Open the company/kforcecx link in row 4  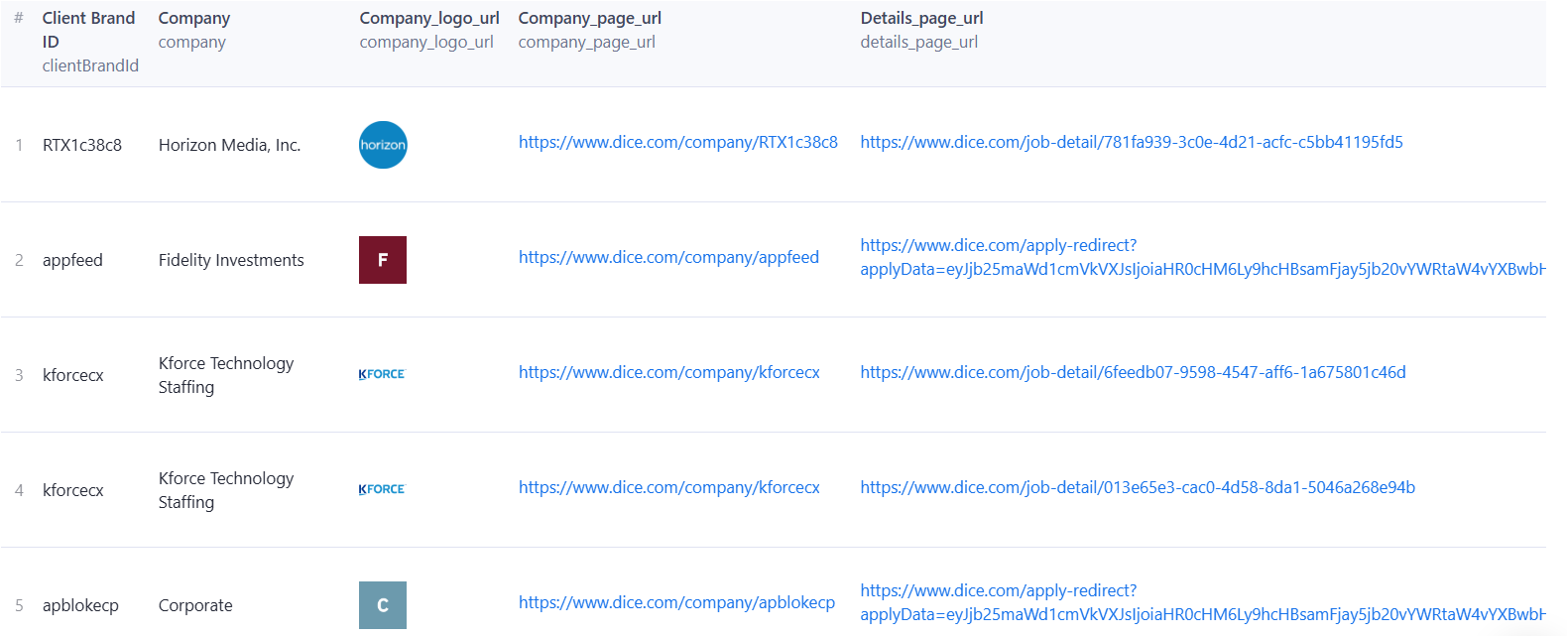[x=669, y=487]
